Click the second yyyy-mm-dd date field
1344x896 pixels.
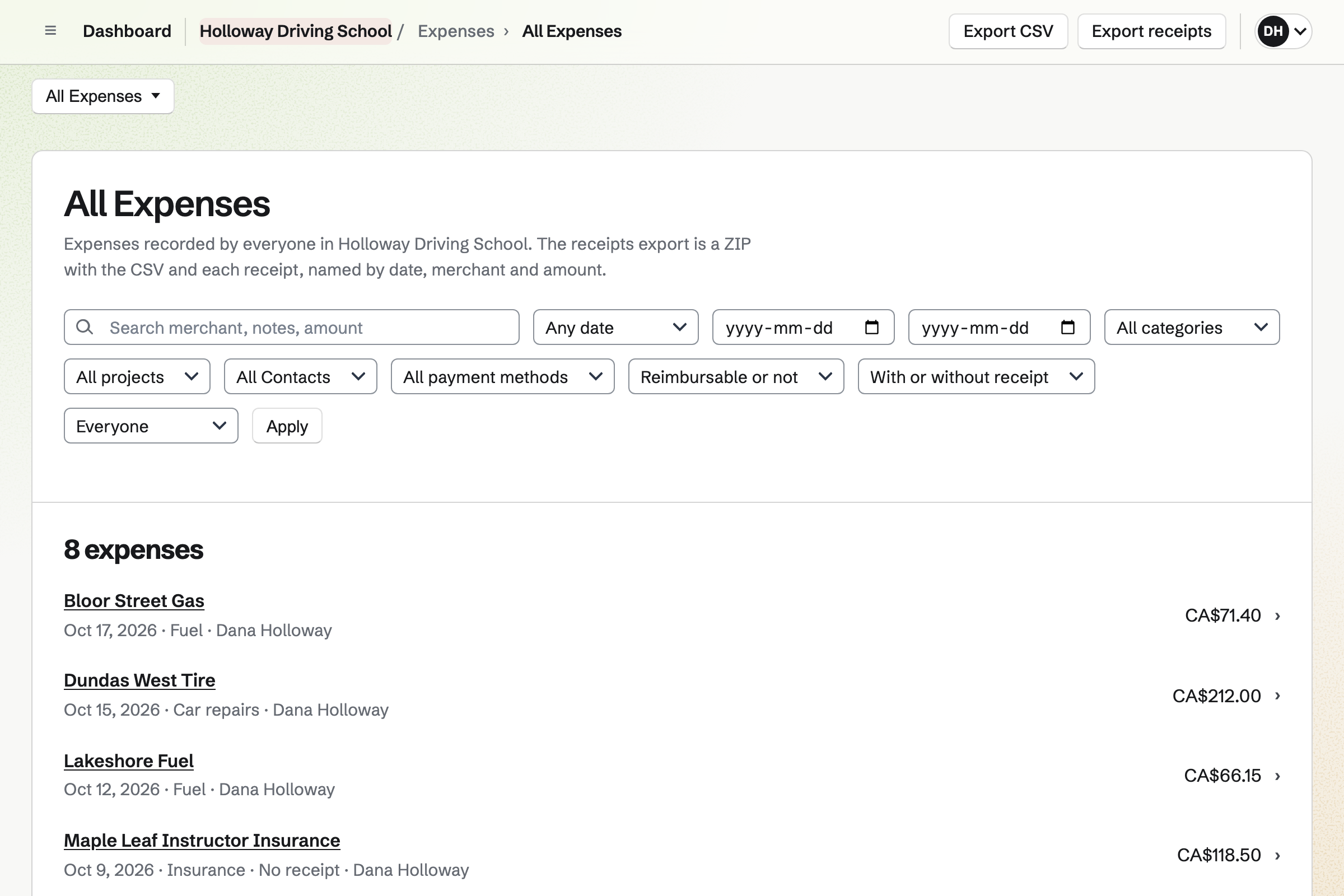click(x=999, y=328)
